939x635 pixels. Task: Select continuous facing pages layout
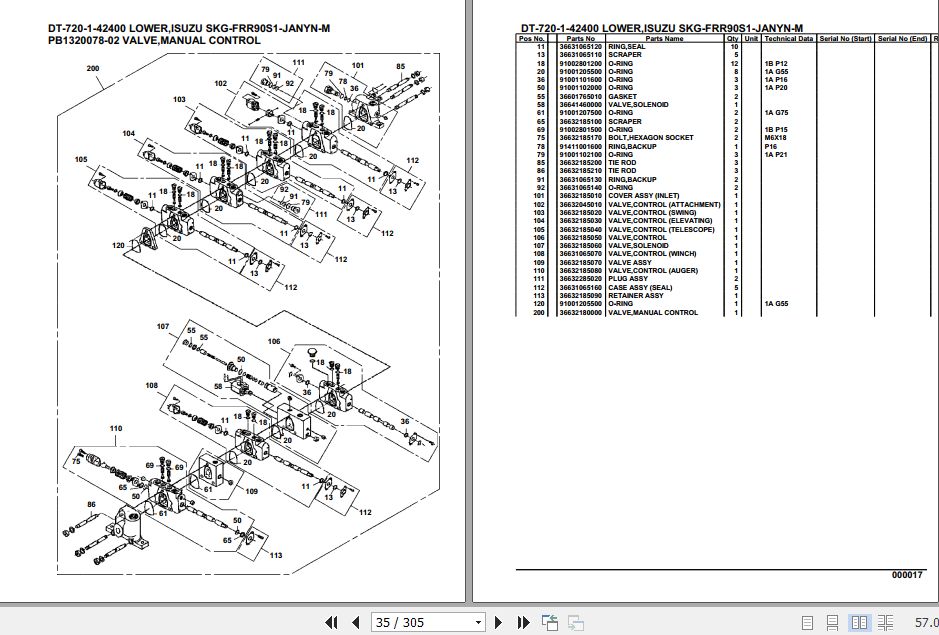pyautogui.click(x=885, y=622)
